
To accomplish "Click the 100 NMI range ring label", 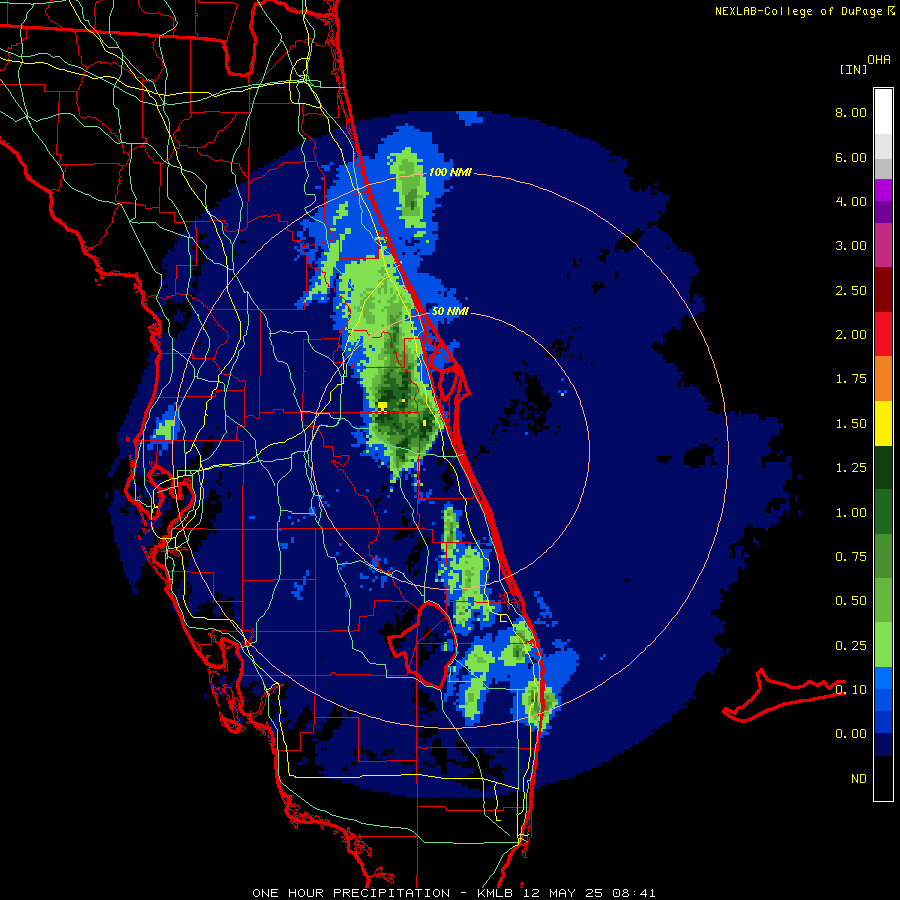I will (450, 172).
